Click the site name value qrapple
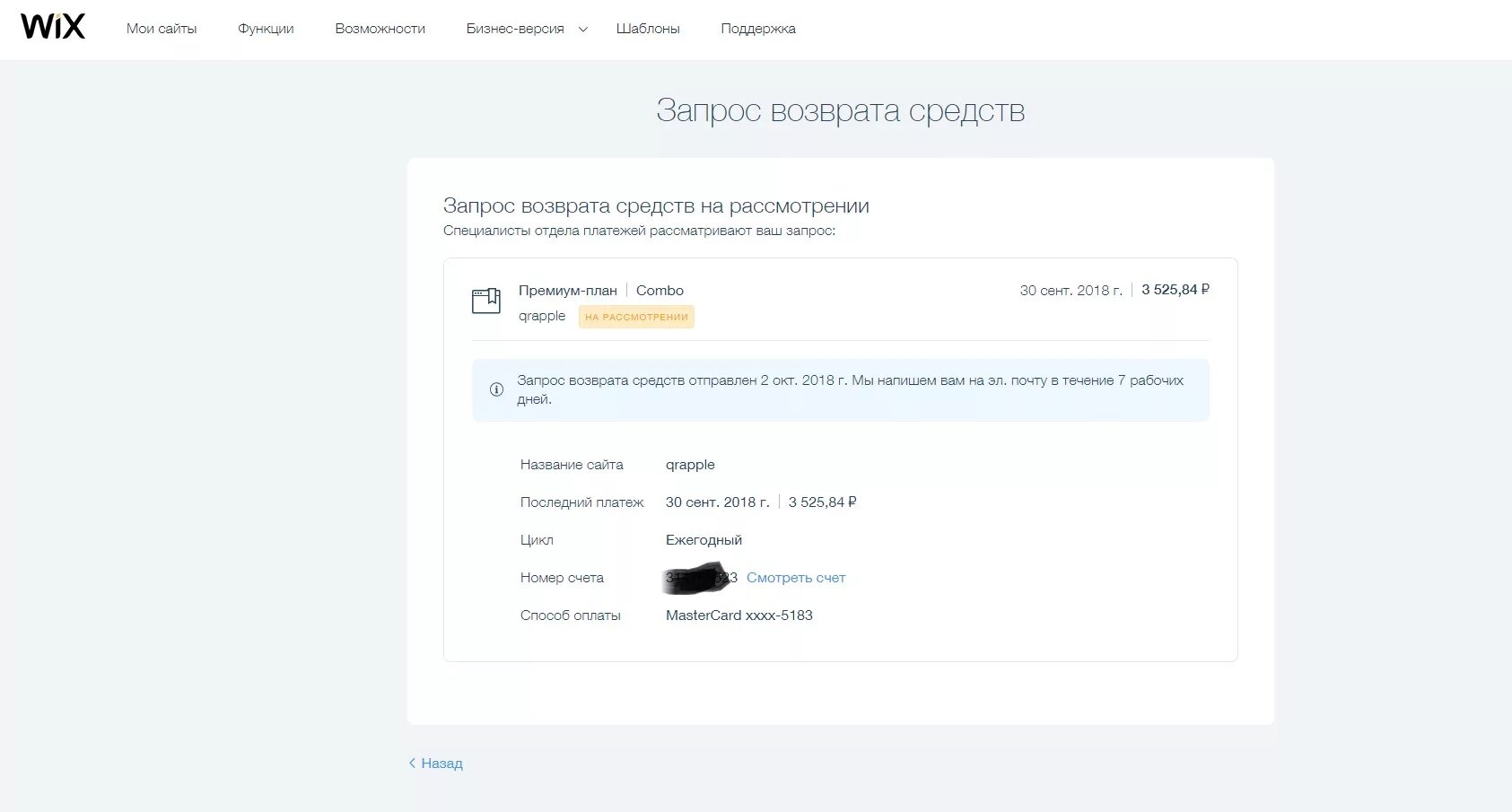 pos(690,465)
